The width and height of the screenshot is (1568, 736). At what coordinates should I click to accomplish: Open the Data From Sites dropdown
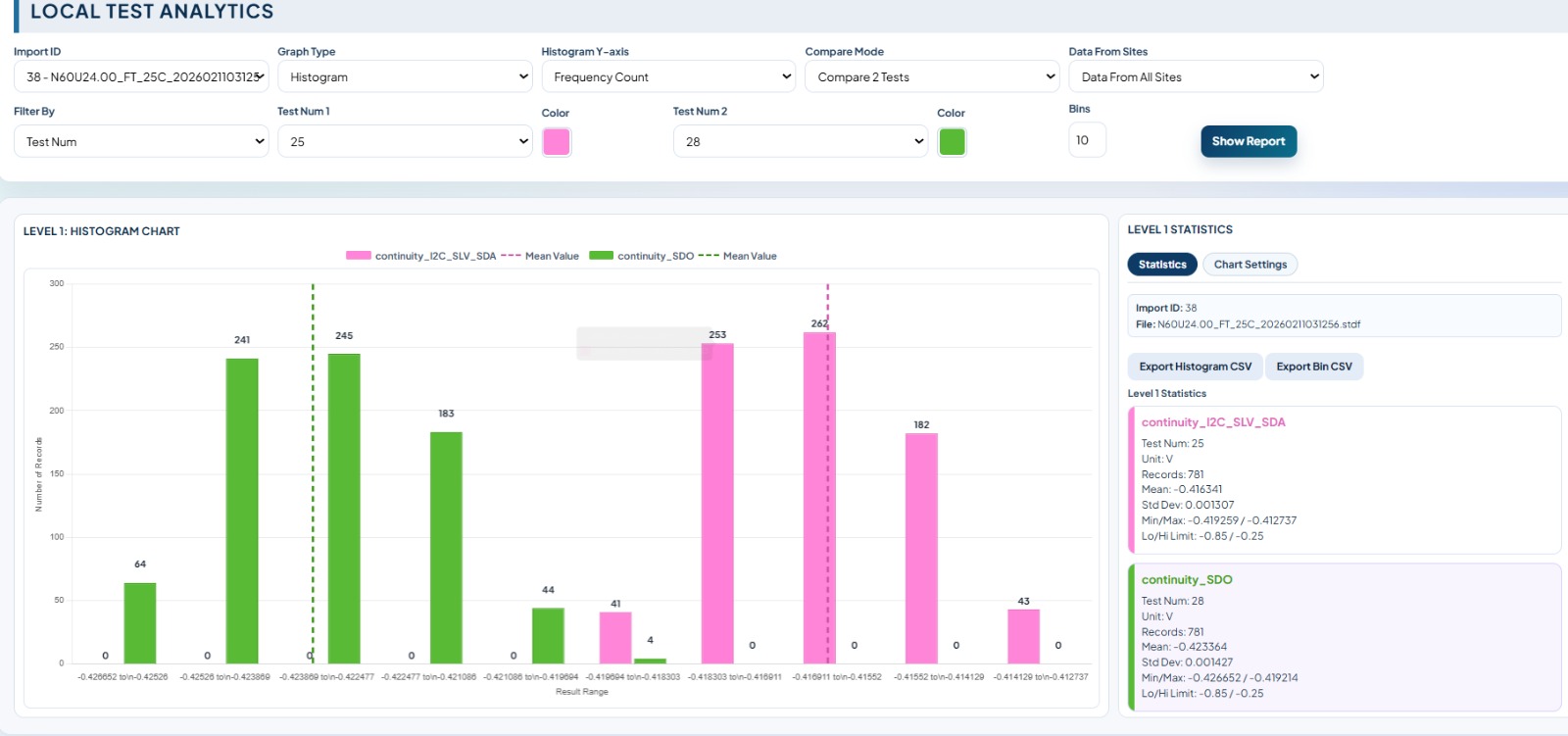(x=1196, y=76)
